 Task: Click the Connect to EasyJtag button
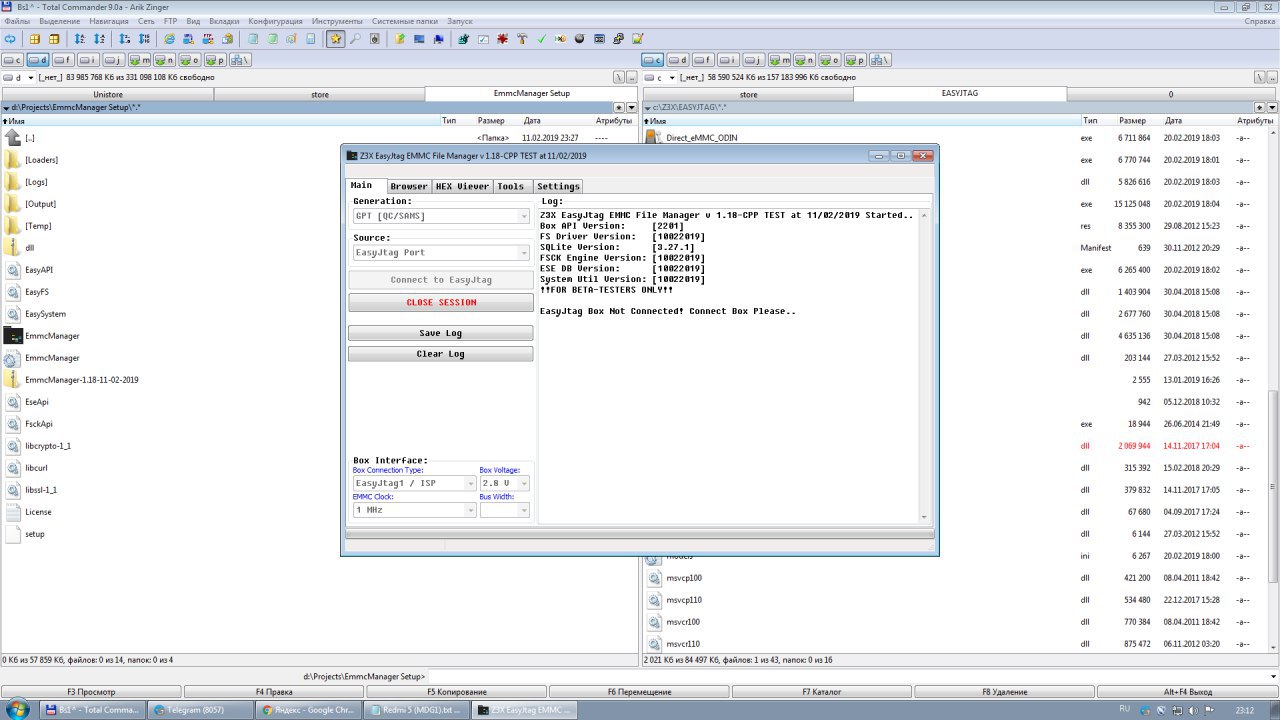(441, 280)
